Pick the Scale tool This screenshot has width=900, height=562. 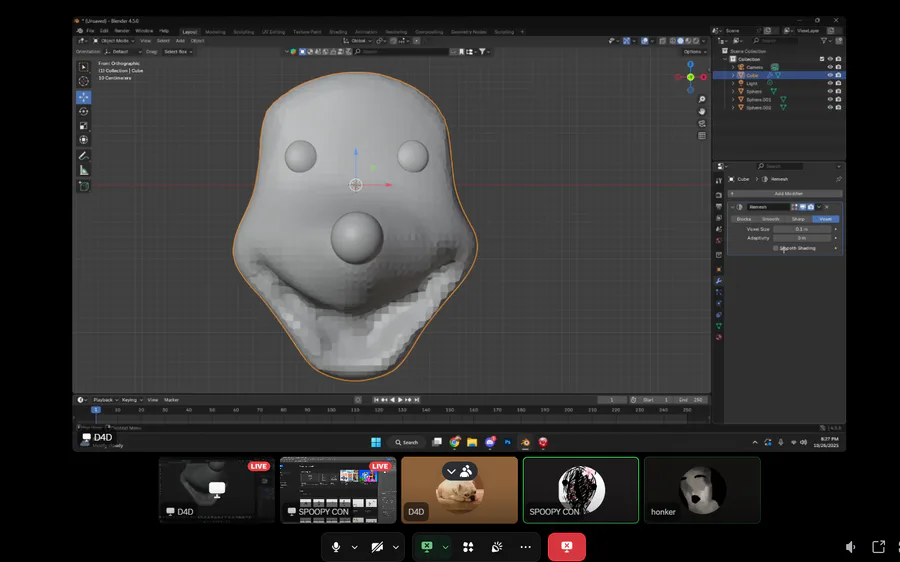(84, 125)
